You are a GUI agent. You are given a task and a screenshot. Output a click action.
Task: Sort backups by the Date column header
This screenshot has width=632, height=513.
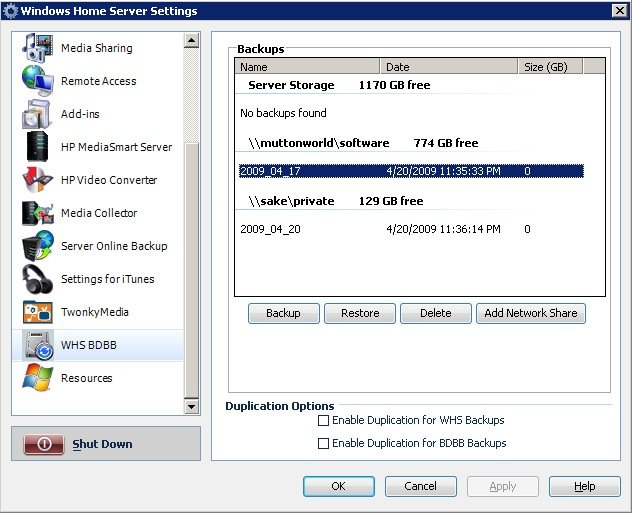tap(449, 66)
